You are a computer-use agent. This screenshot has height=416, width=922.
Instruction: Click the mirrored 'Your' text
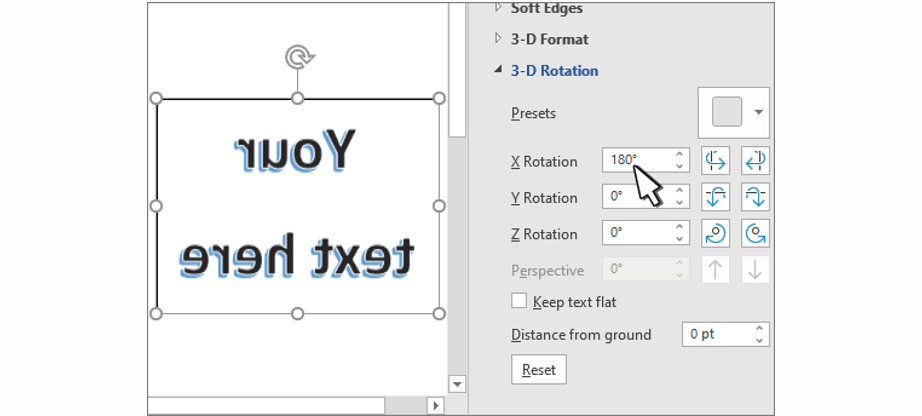(x=295, y=150)
